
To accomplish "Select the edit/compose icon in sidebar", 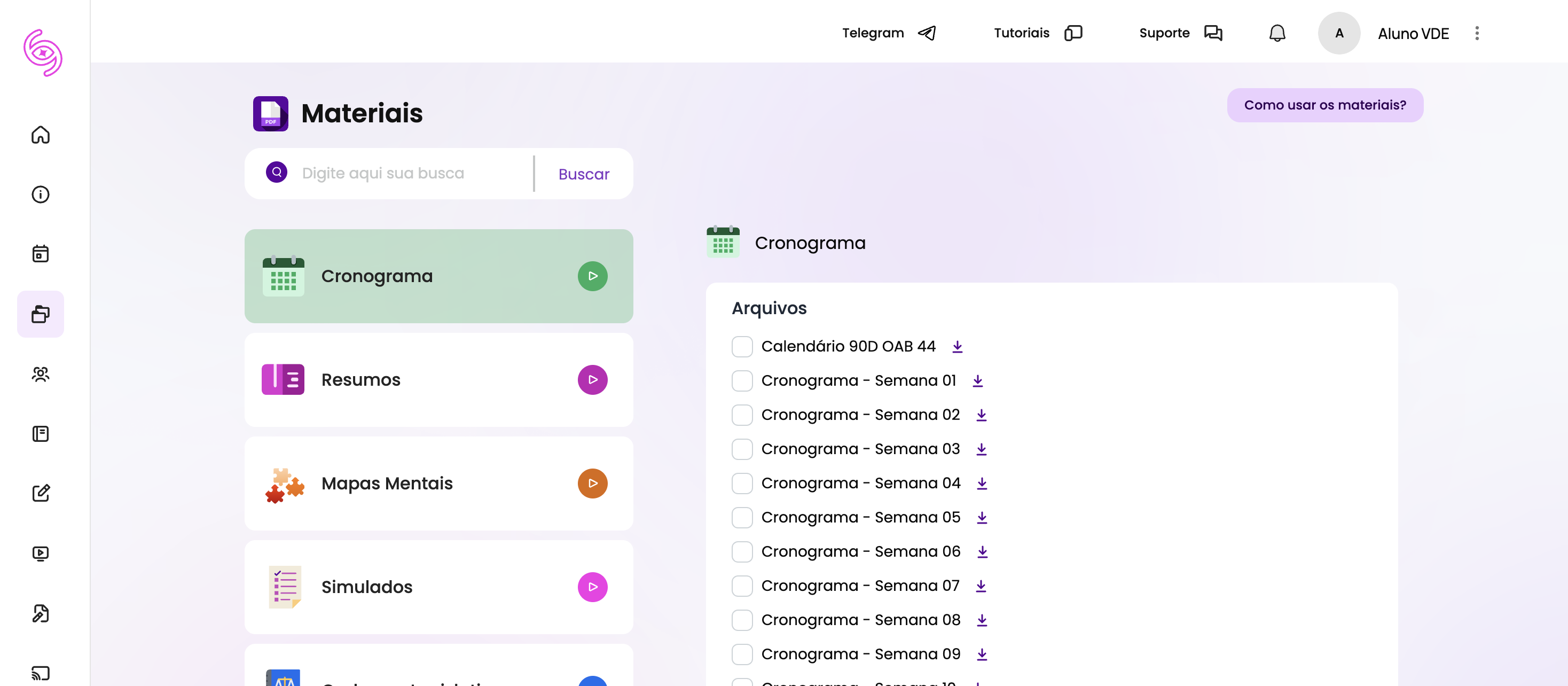I will pyautogui.click(x=40, y=493).
